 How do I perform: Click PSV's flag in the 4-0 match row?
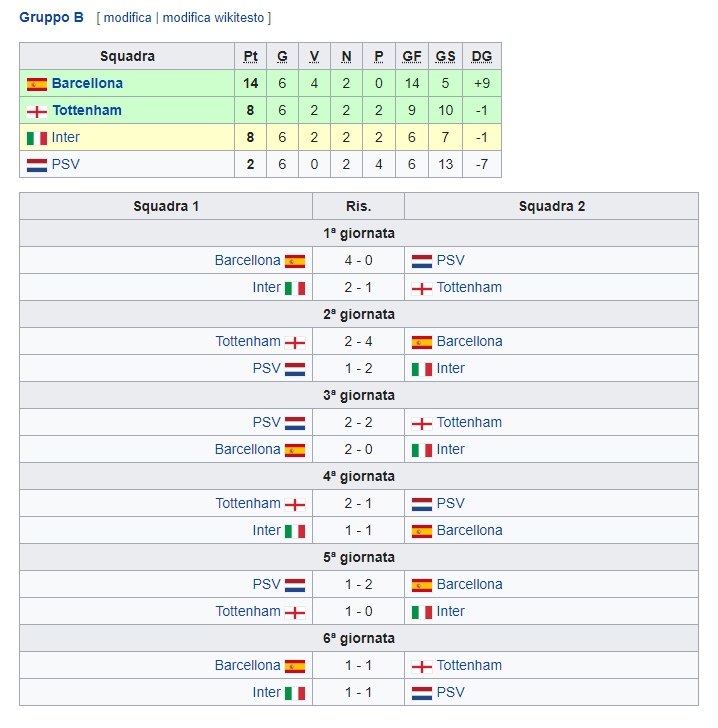[x=421, y=261]
